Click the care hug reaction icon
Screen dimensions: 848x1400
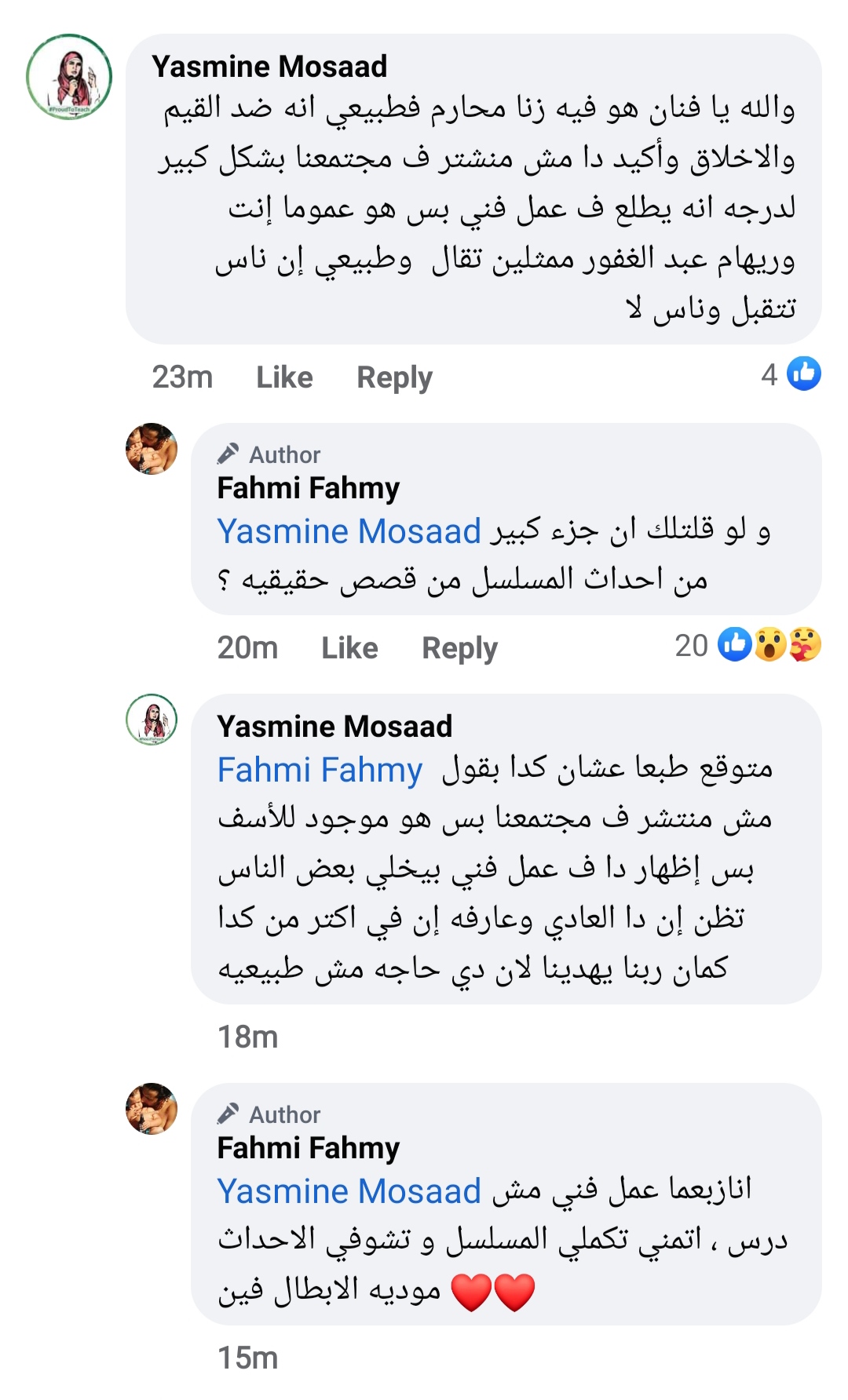coord(805,644)
